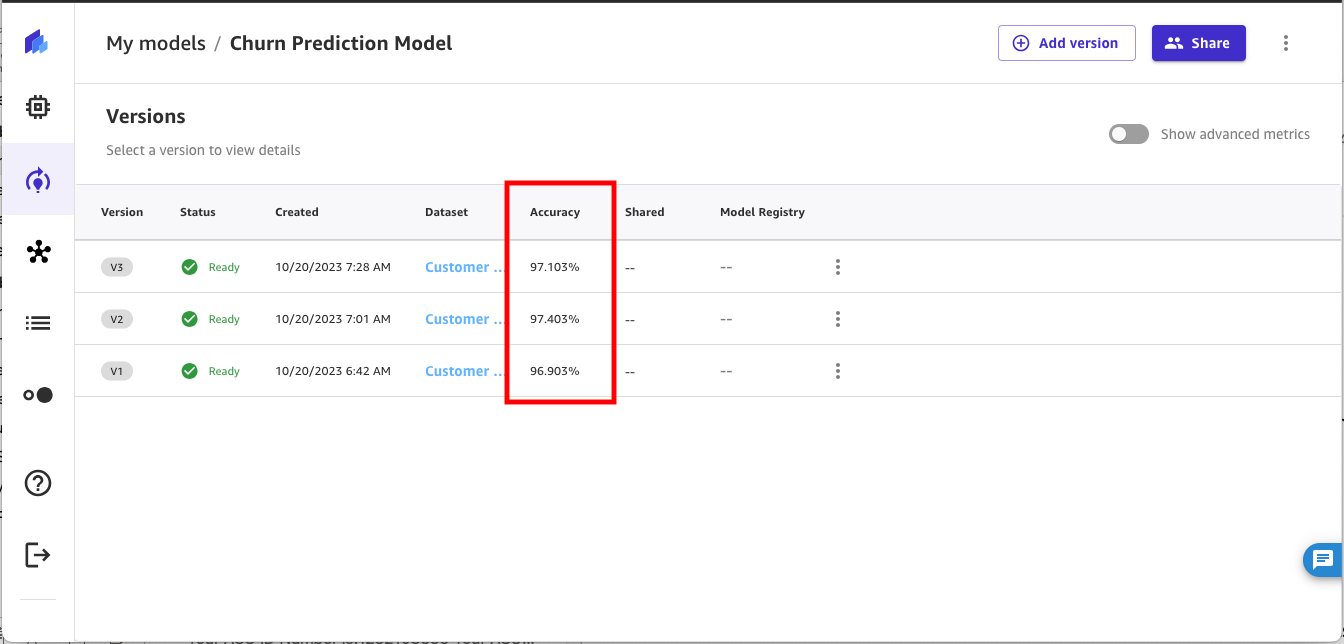Click the Log out icon
Image resolution: width=1344 pixels, height=644 pixels.
(x=38, y=554)
